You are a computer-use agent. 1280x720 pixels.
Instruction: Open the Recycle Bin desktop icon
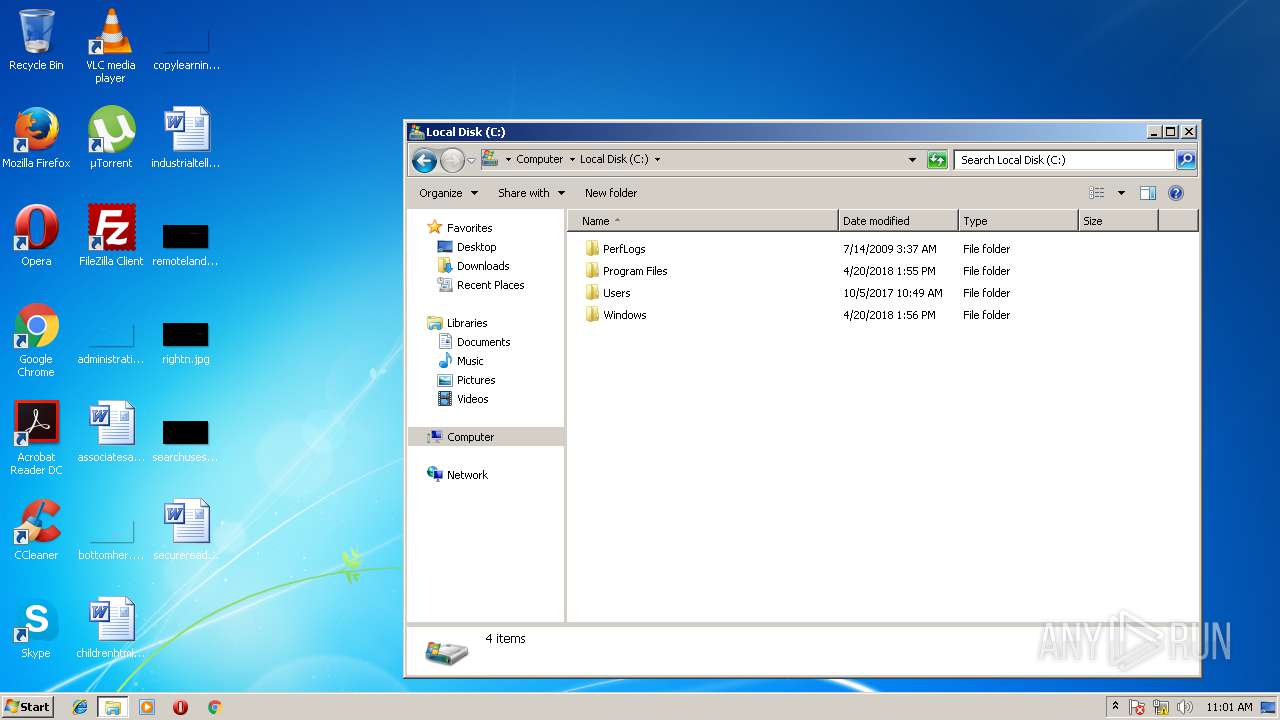36,40
